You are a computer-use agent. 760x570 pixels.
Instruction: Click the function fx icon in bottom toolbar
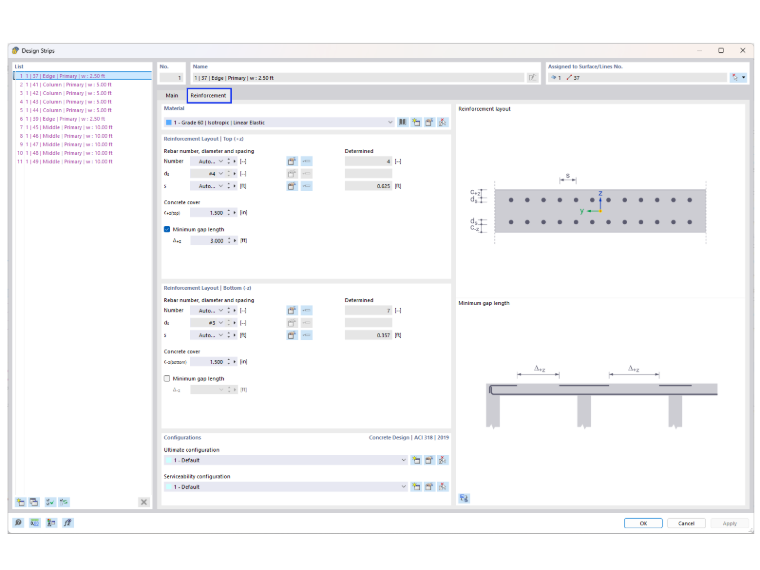point(67,522)
